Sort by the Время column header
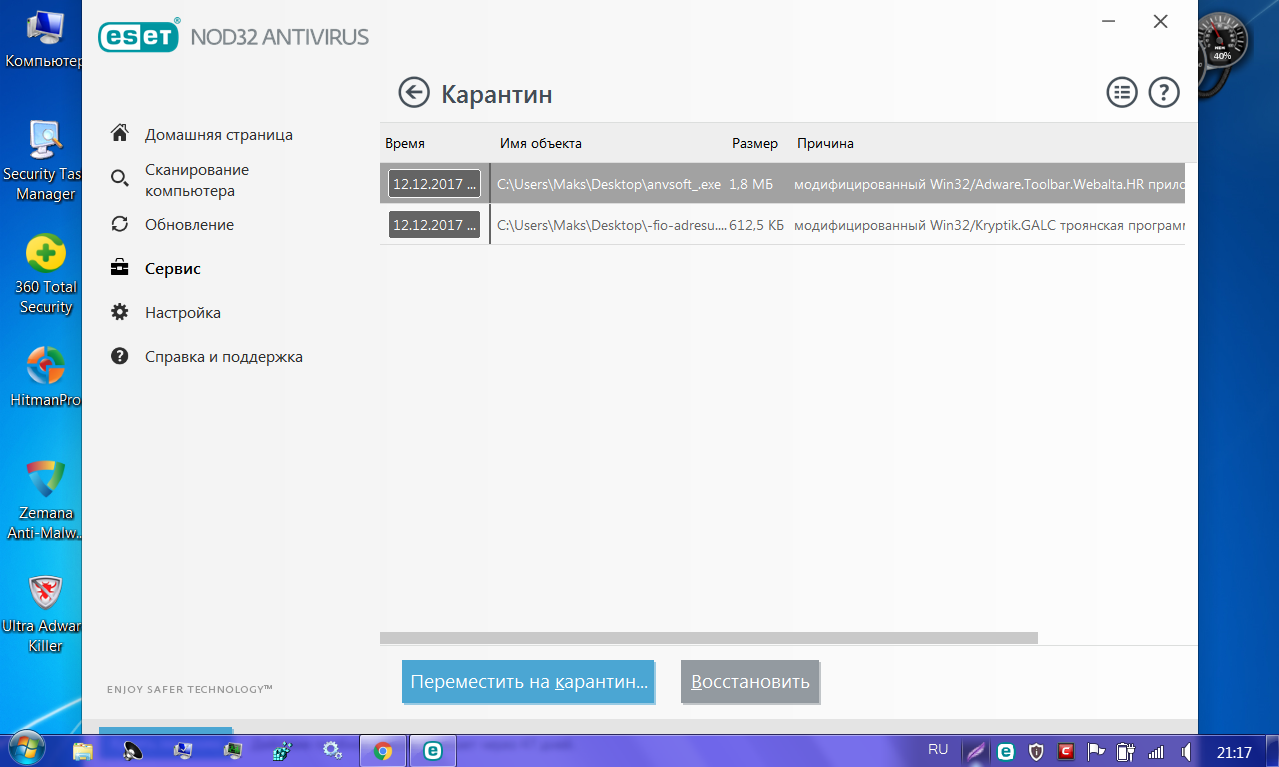The image size is (1279, 767). (405, 143)
